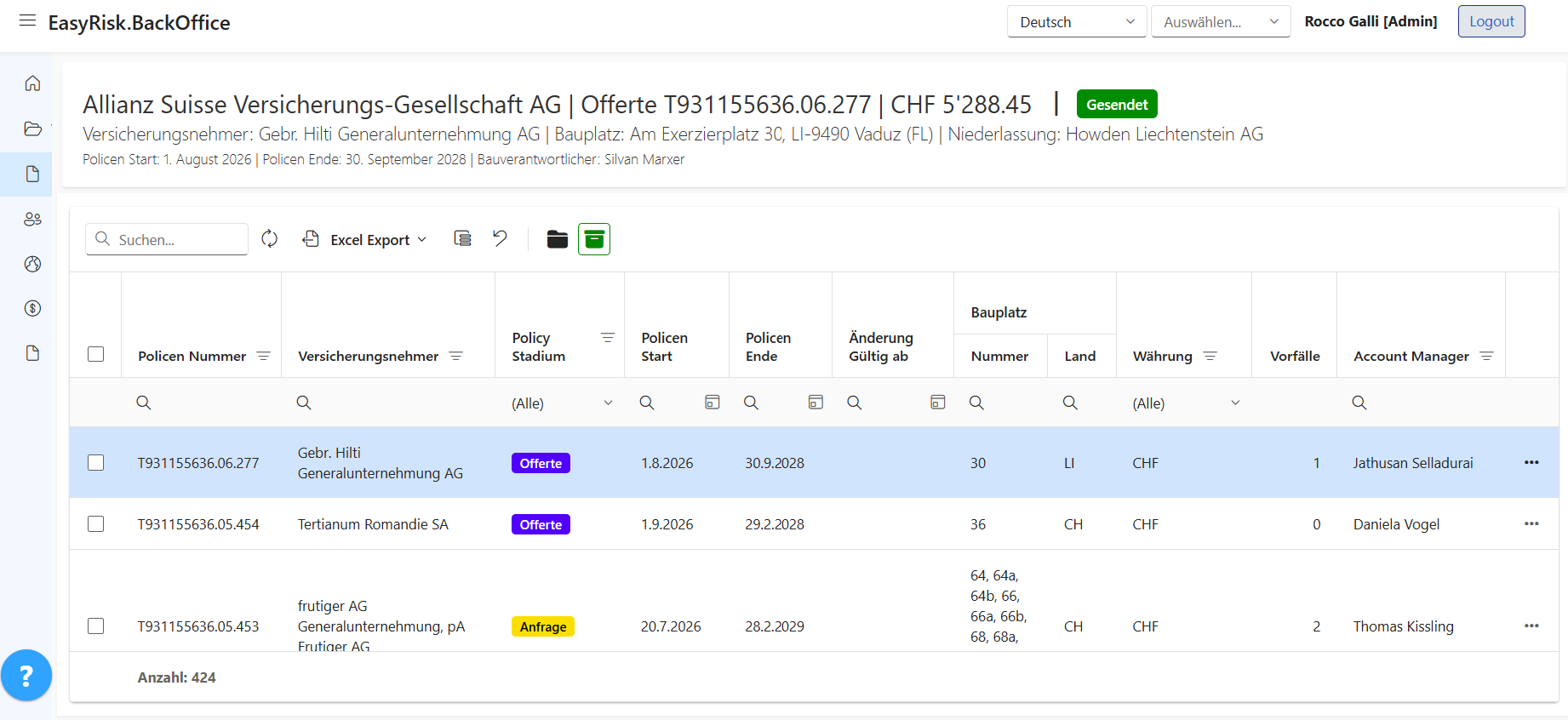Open Währung (Alle) filter dropdown

click(x=1186, y=403)
